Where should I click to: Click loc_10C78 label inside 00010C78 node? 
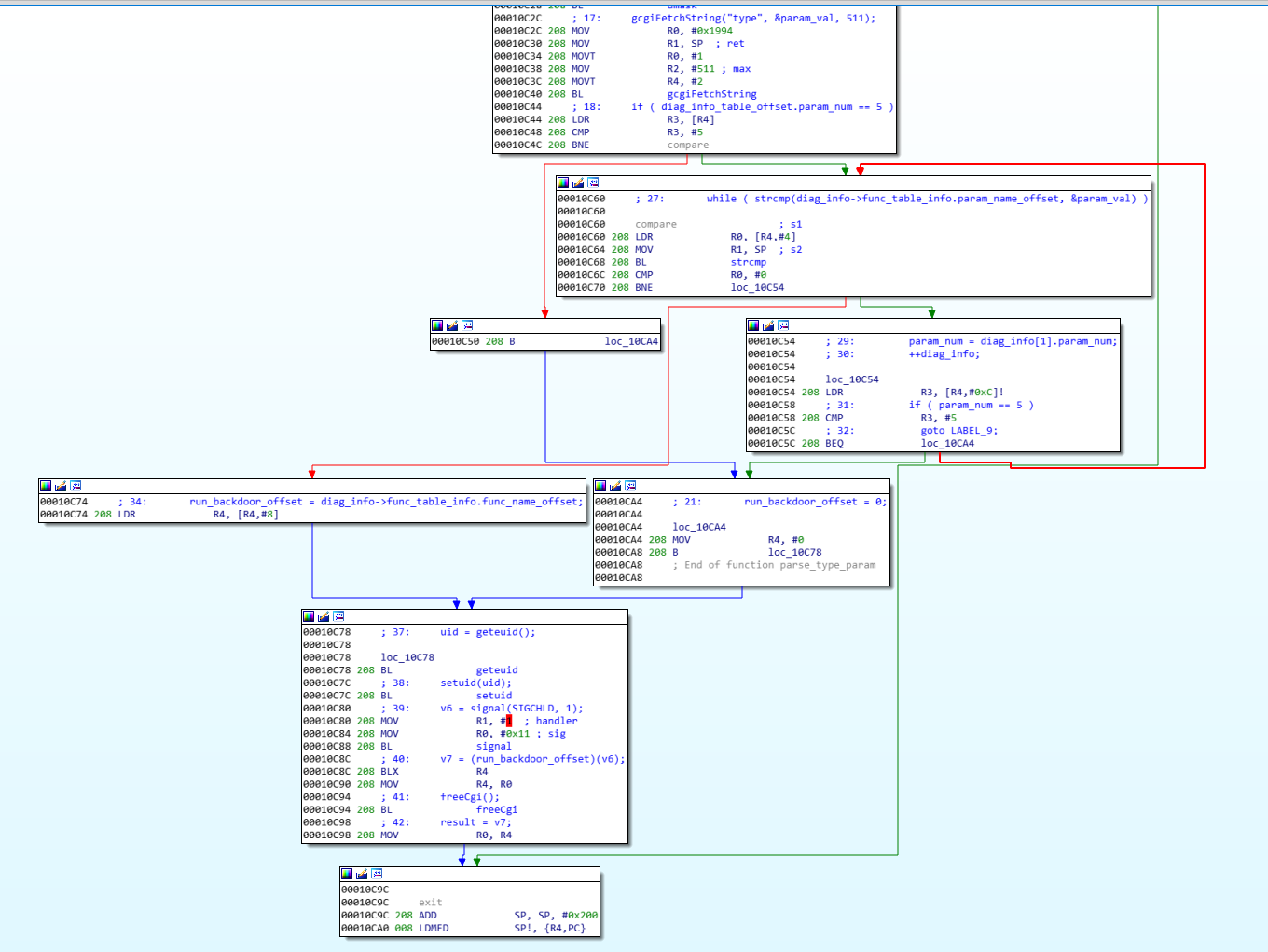coord(407,657)
